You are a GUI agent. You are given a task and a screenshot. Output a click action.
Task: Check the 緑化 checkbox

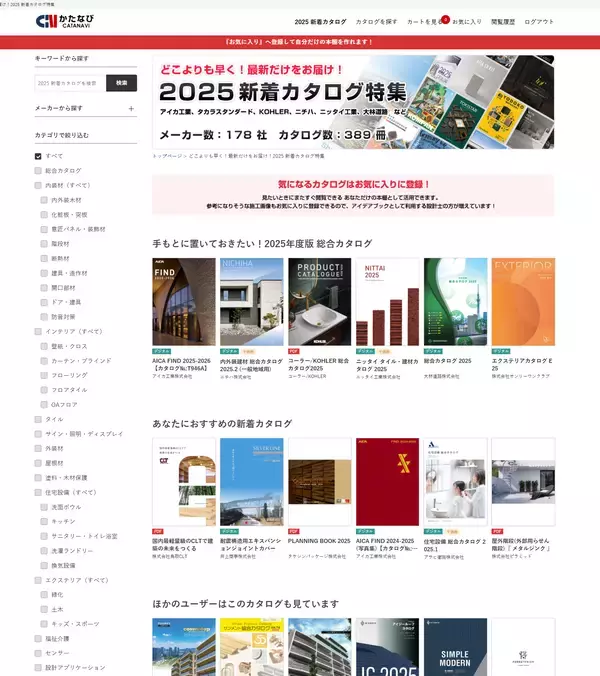click(44, 595)
